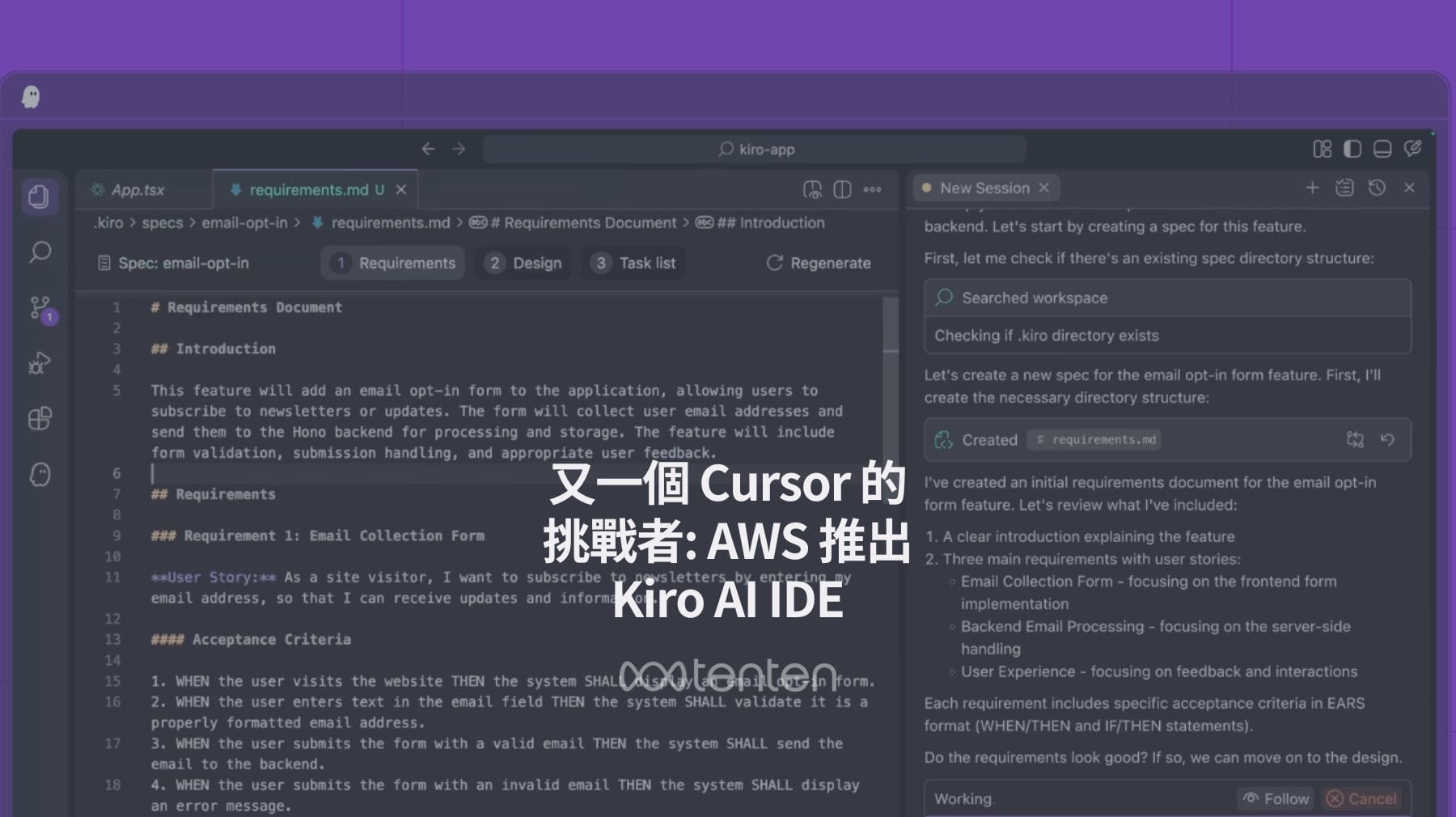
Task: Switch to the App.tsx tab
Action: (x=144, y=189)
